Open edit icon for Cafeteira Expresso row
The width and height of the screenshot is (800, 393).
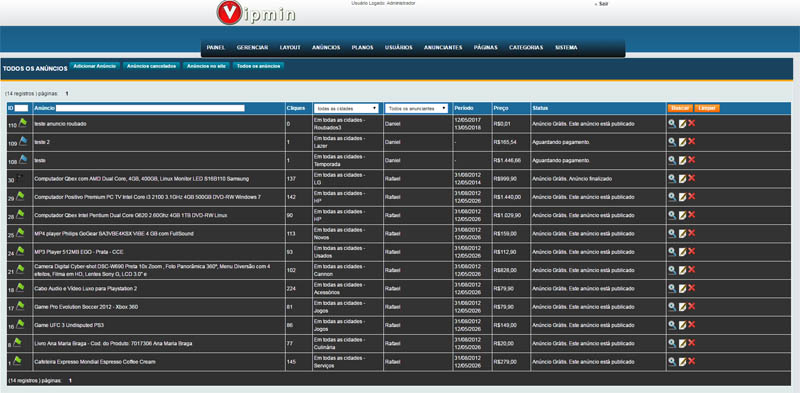(x=682, y=361)
